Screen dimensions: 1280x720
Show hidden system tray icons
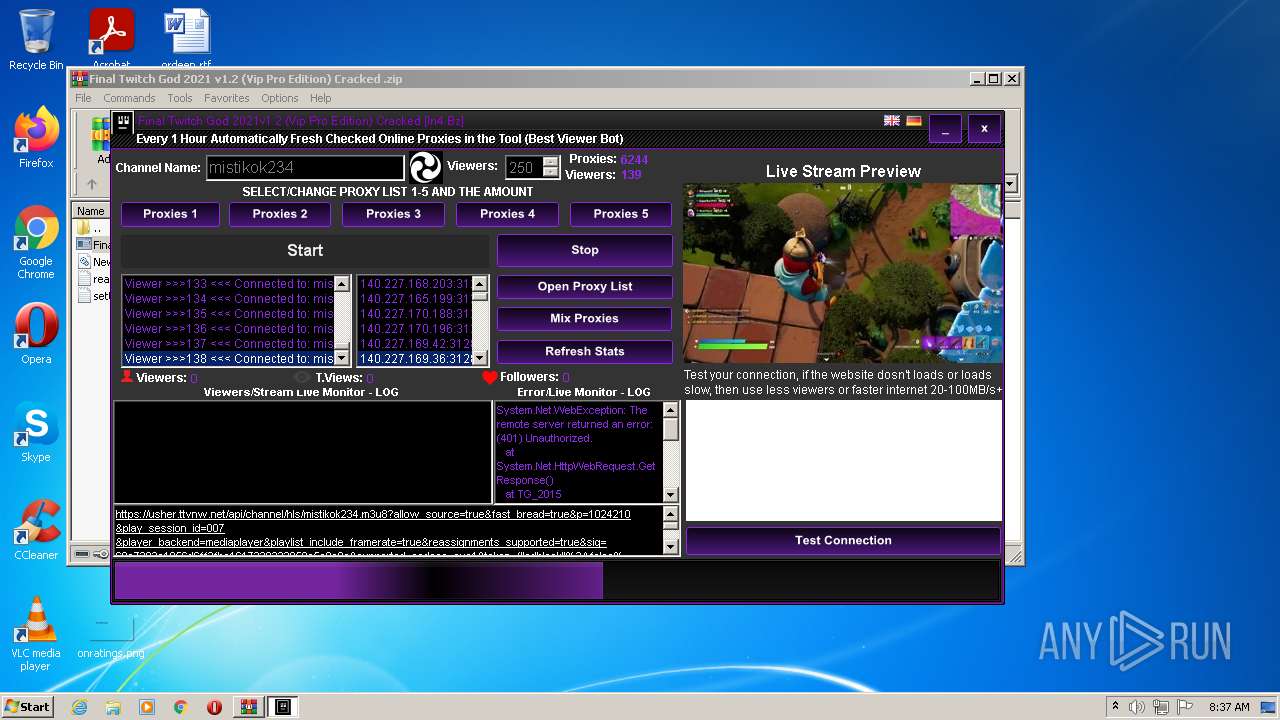click(x=1115, y=707)
